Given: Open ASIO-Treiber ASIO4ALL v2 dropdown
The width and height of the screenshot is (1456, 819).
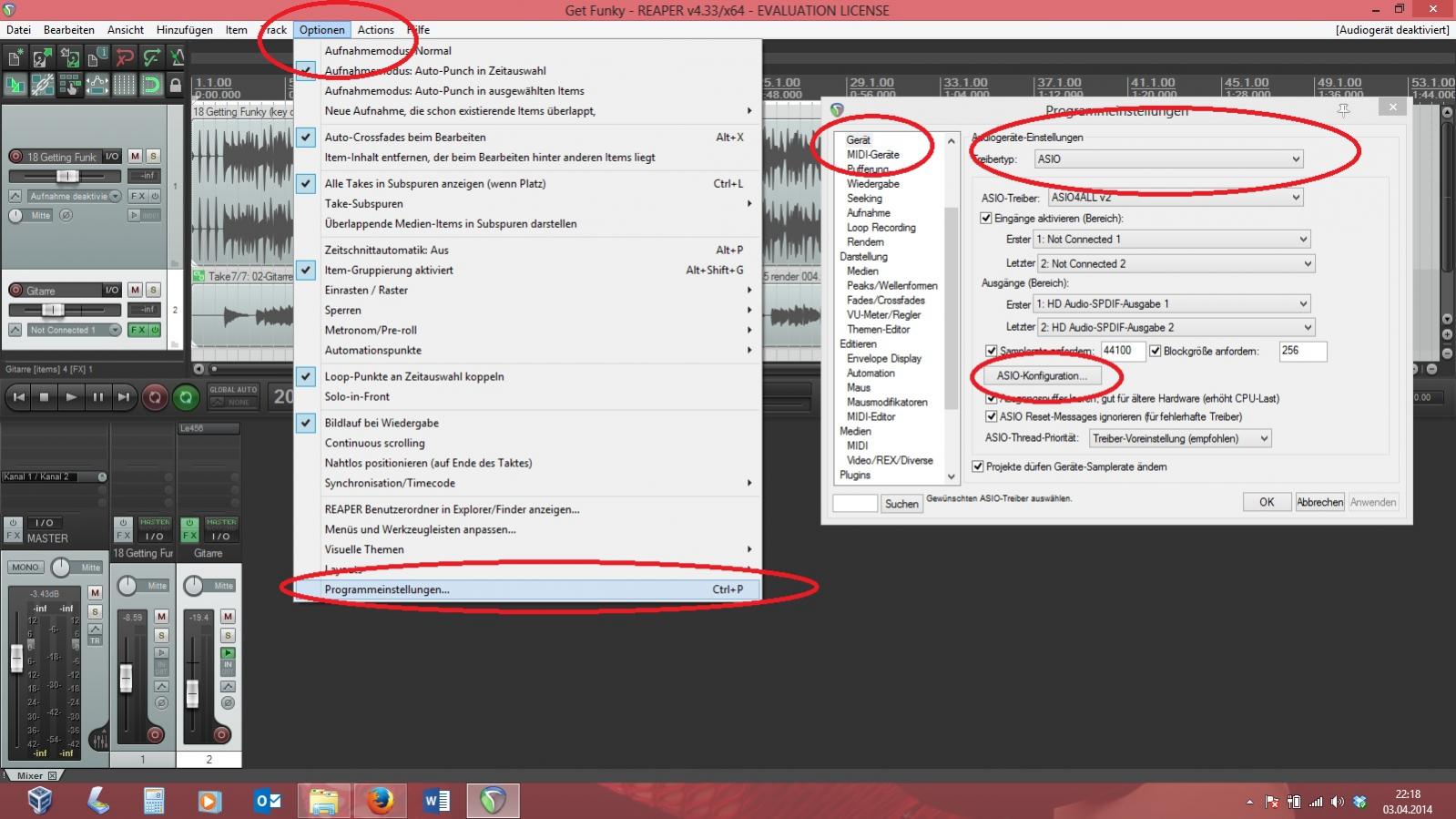Looking at the screenshot, I should point(1176,197).
